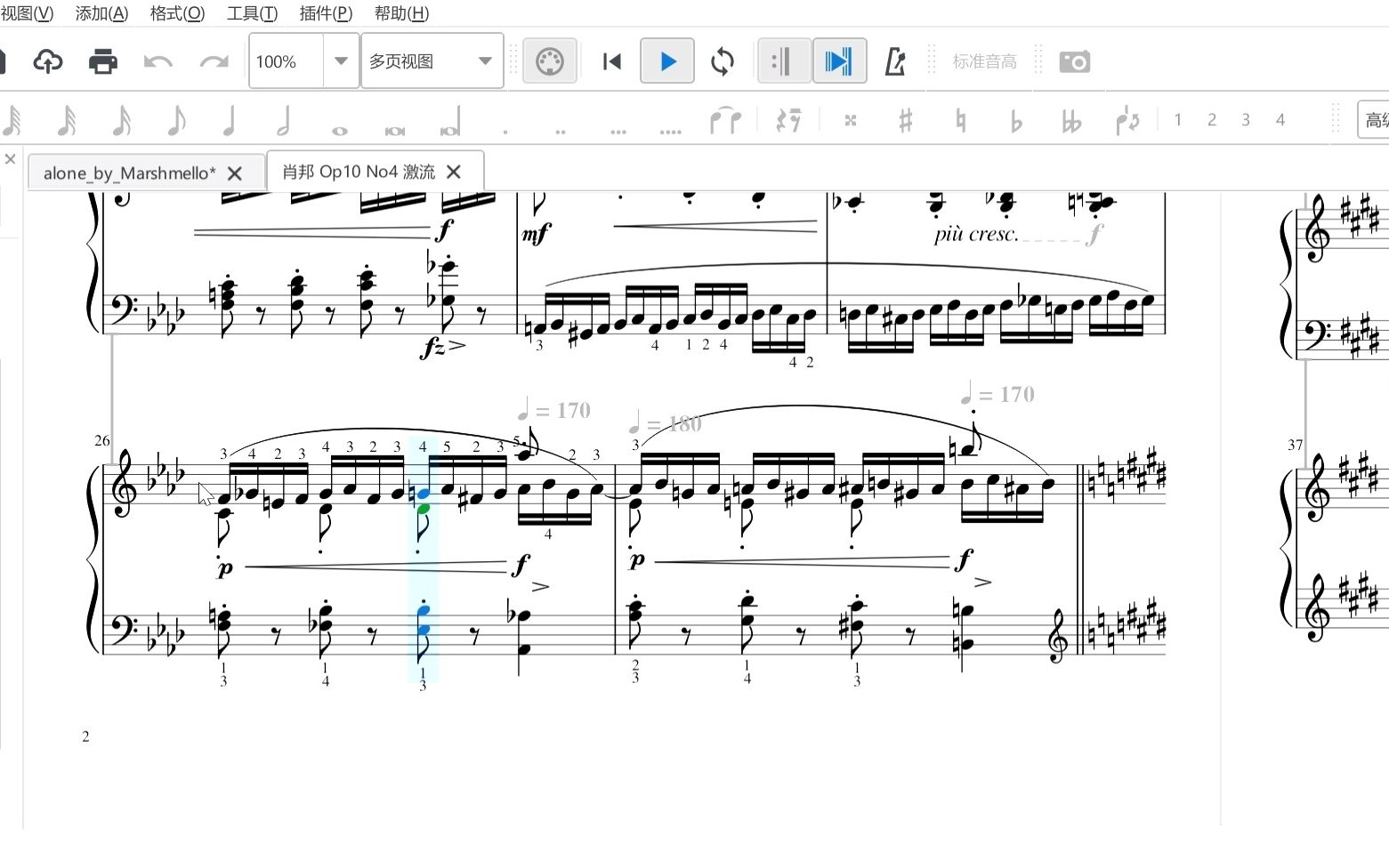
Task: Select voice 3
Action: click(1246, 120)
